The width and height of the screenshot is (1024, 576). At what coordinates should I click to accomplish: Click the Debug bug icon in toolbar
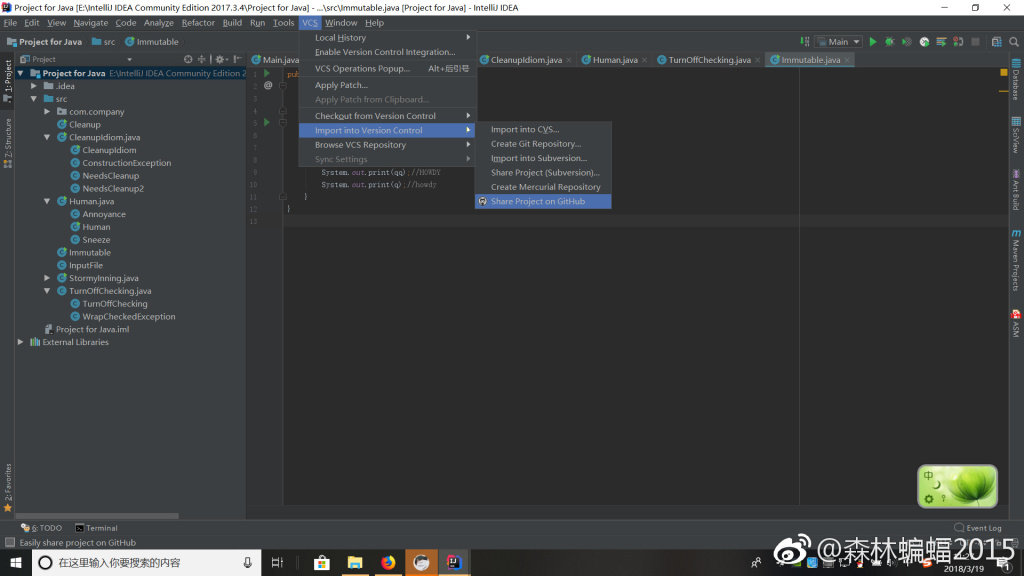click(x=889, y=42)
